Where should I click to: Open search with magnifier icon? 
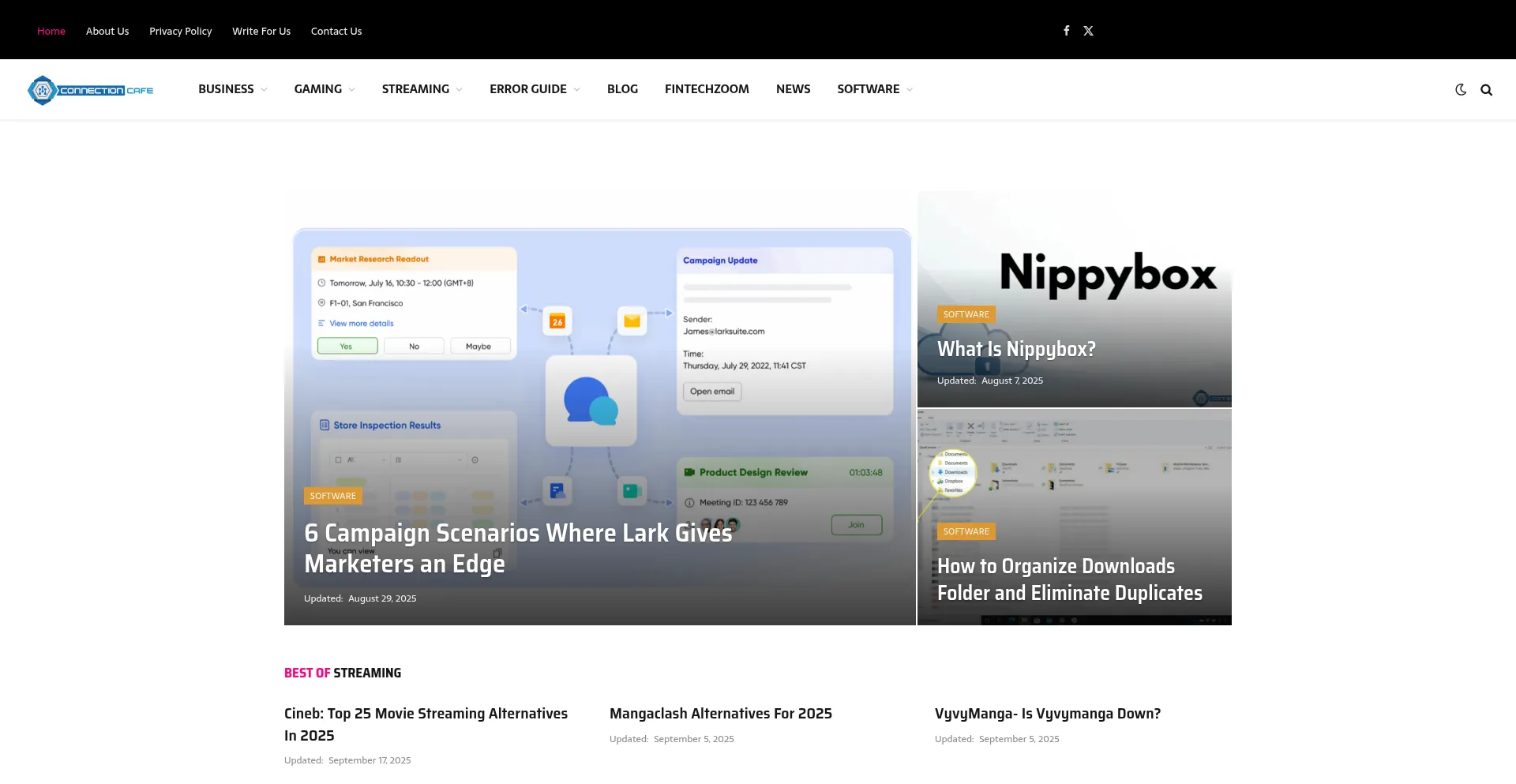tap(1486, 90)
